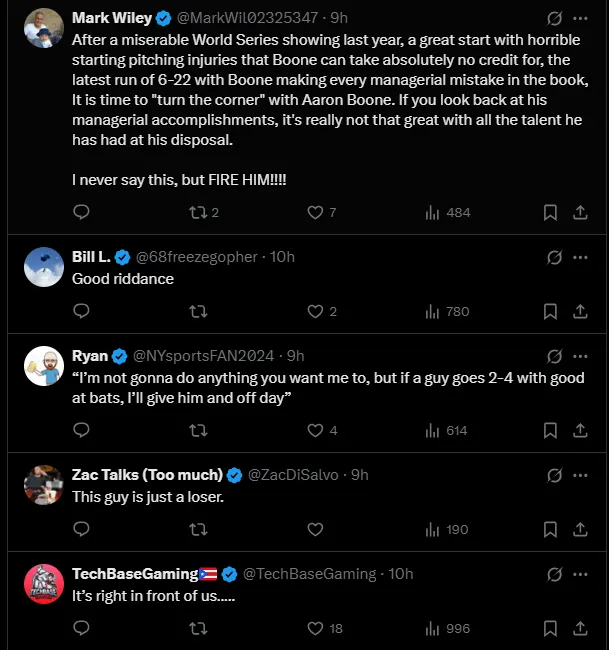Click TechBaseGaming's red avatar

(43, 583)
